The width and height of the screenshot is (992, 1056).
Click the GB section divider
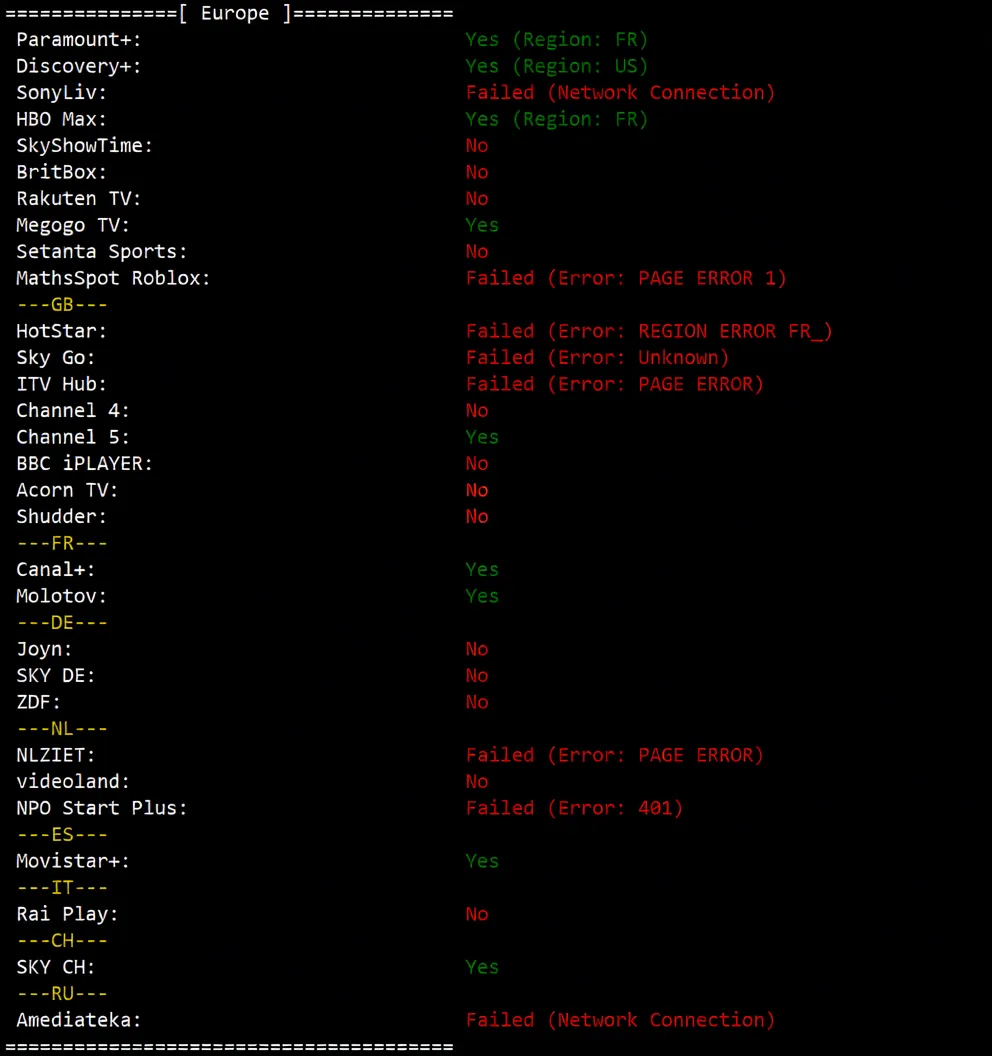click(62, 305)
